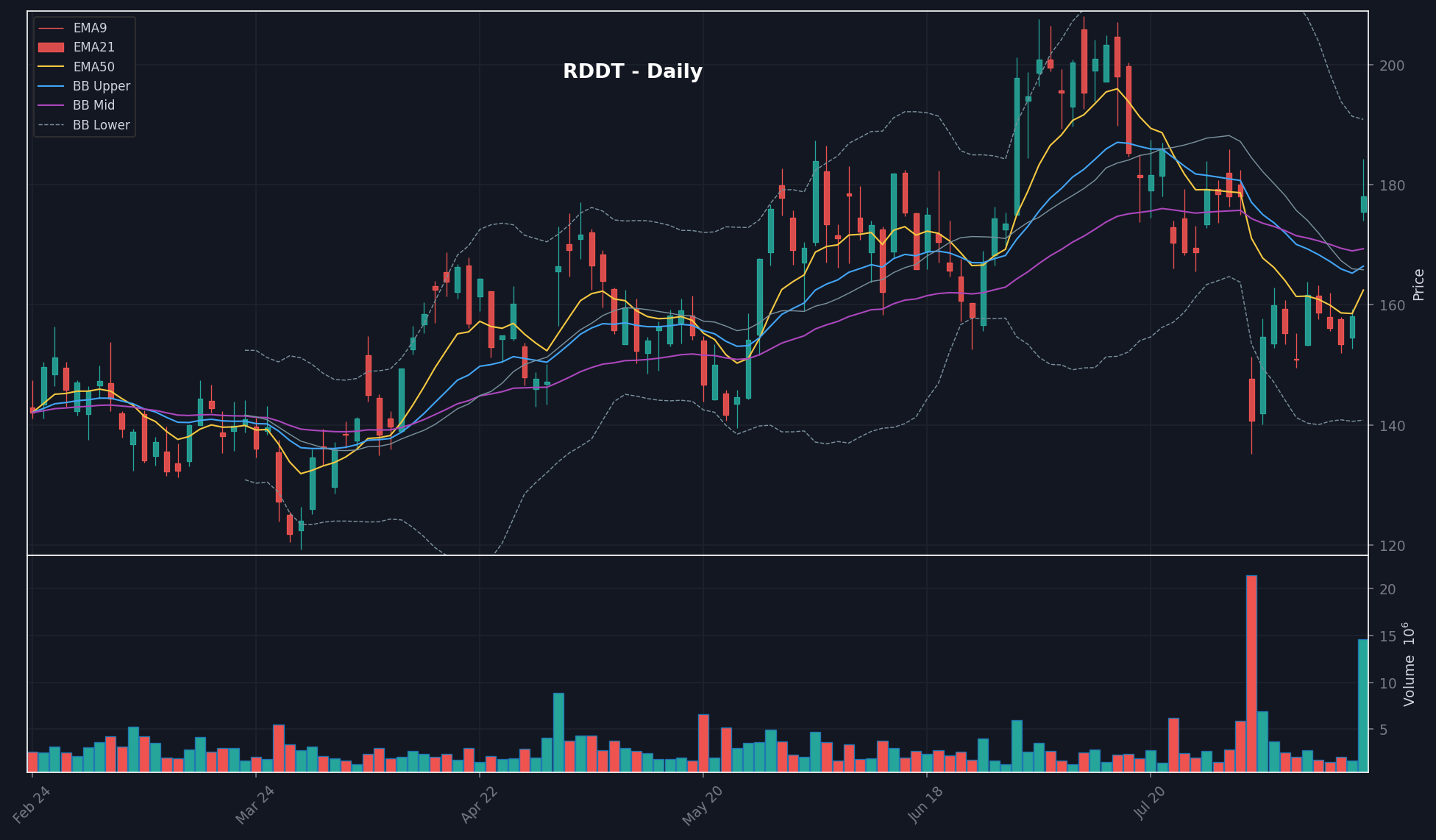Click the Jul 20 date label
1436x840 pixels.
1151,803
